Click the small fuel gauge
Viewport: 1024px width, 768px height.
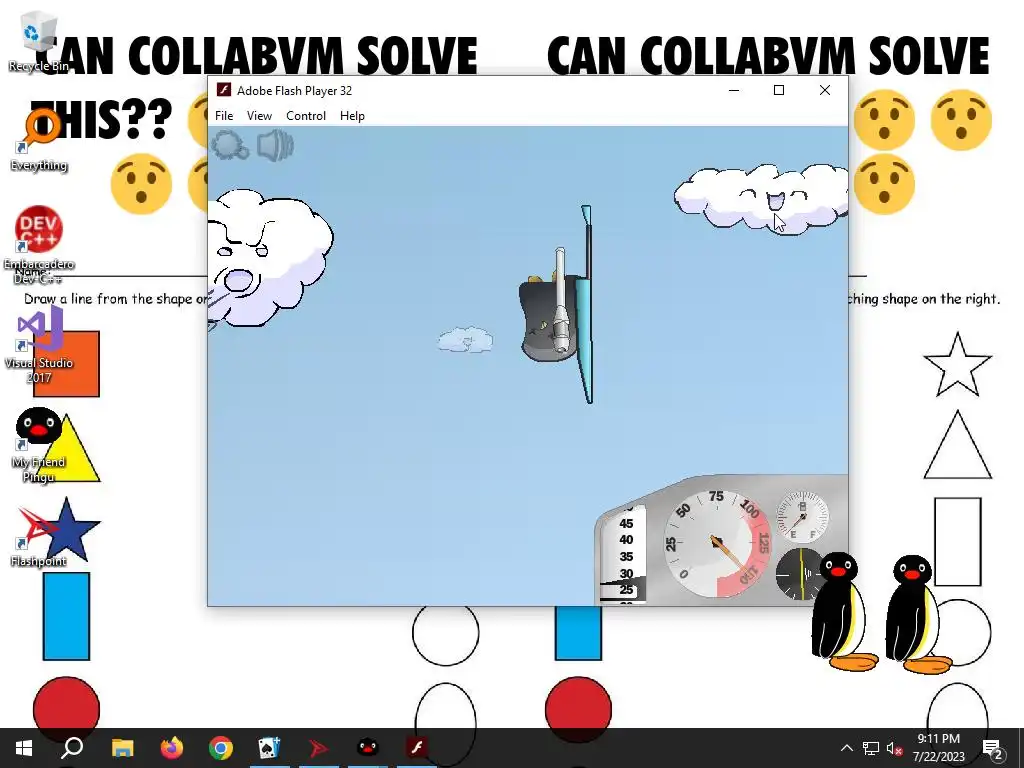pos(802,517)
